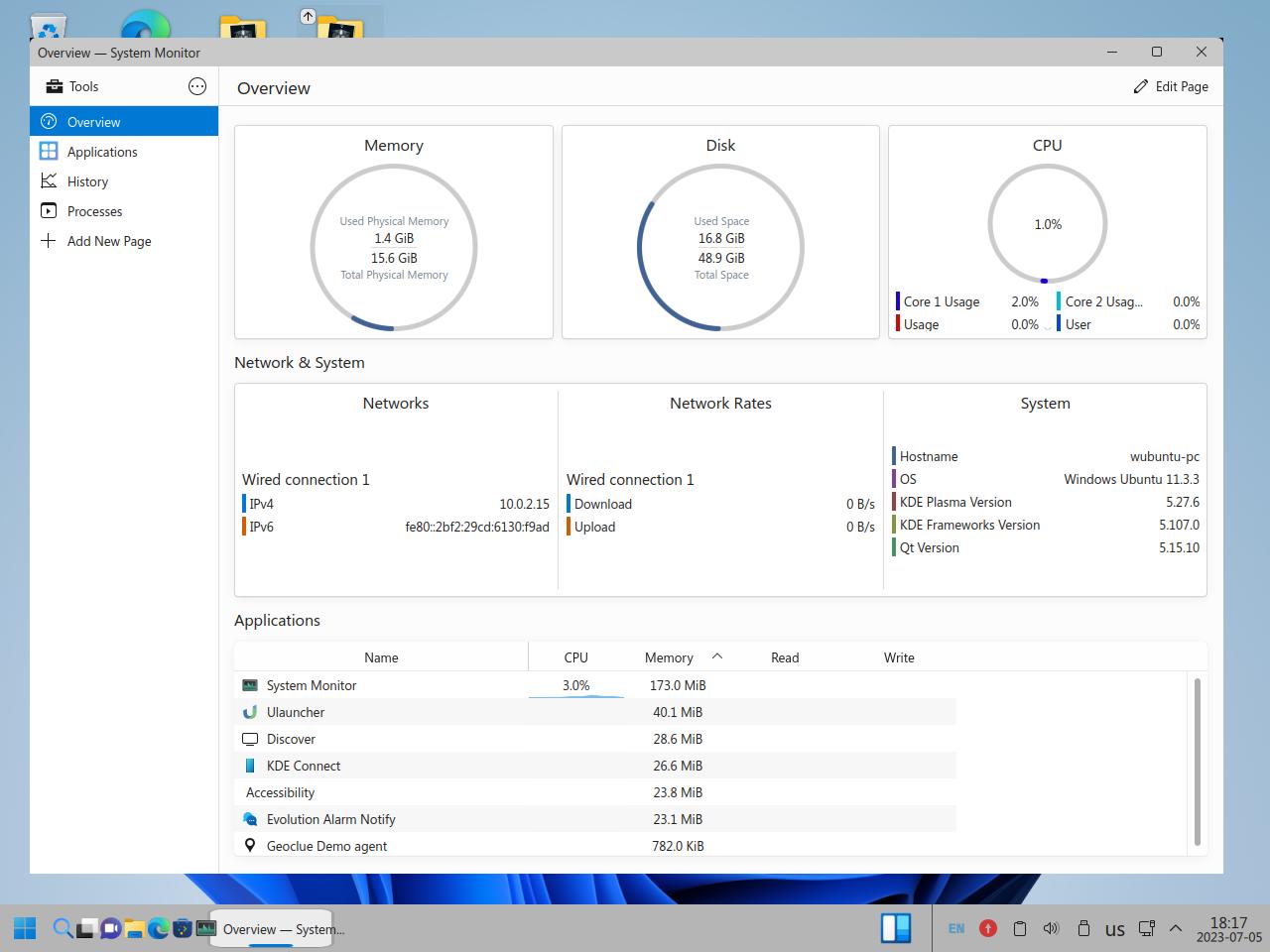Open the volume control in system tray
The width and height of the screenshot is (1270, 952).
click(1051, 928)
